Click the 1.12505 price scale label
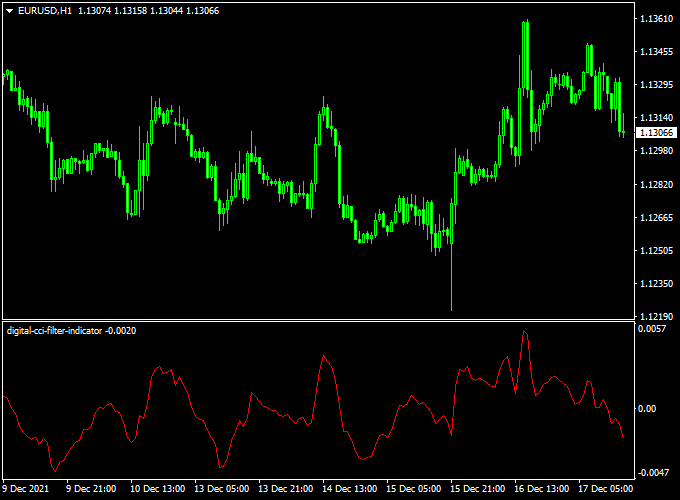The height and width of the screenshot is (500, 680). pyautogui.click(x=657, y=251)
